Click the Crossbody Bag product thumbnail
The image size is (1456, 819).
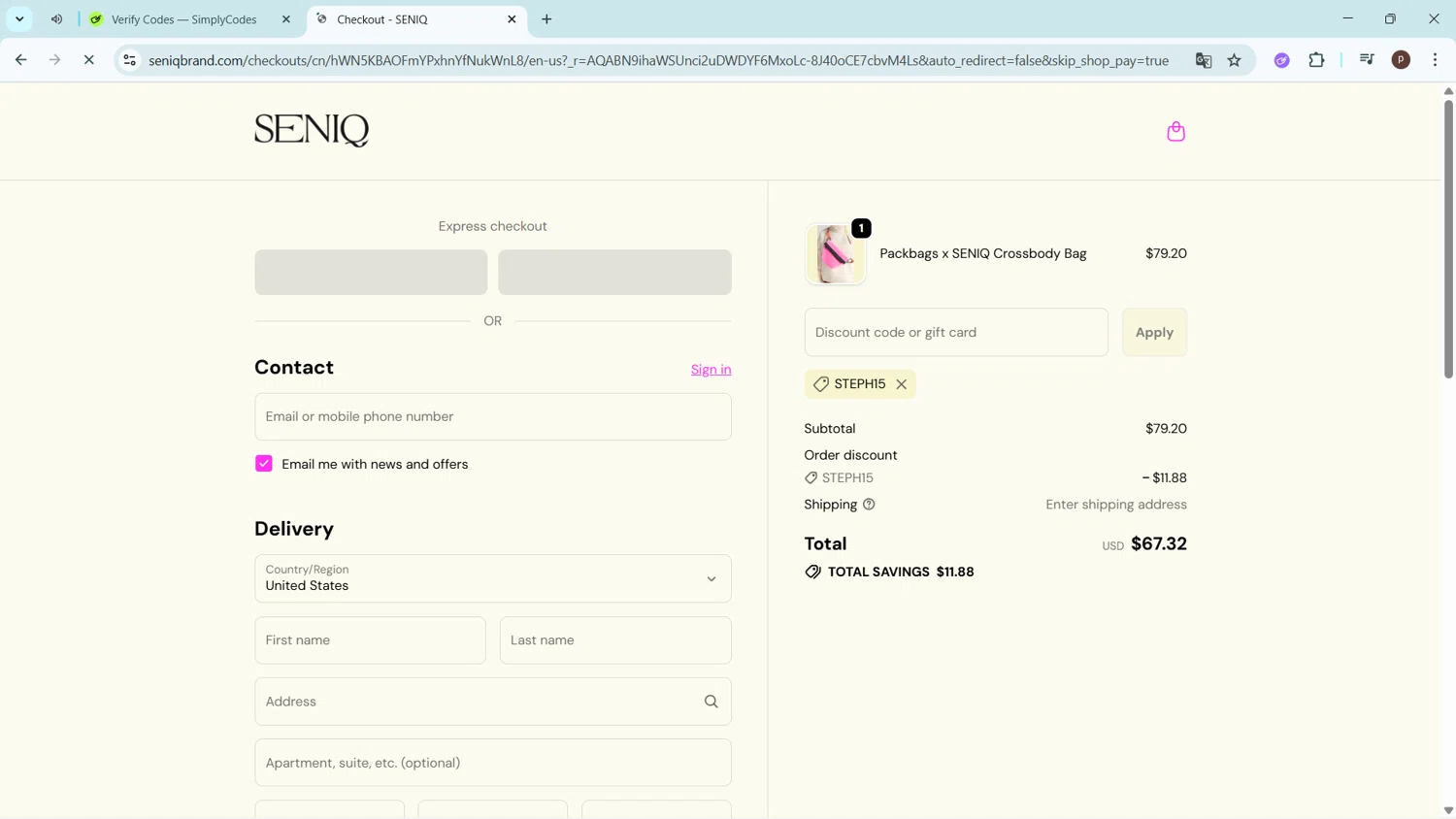click(836, 254)
